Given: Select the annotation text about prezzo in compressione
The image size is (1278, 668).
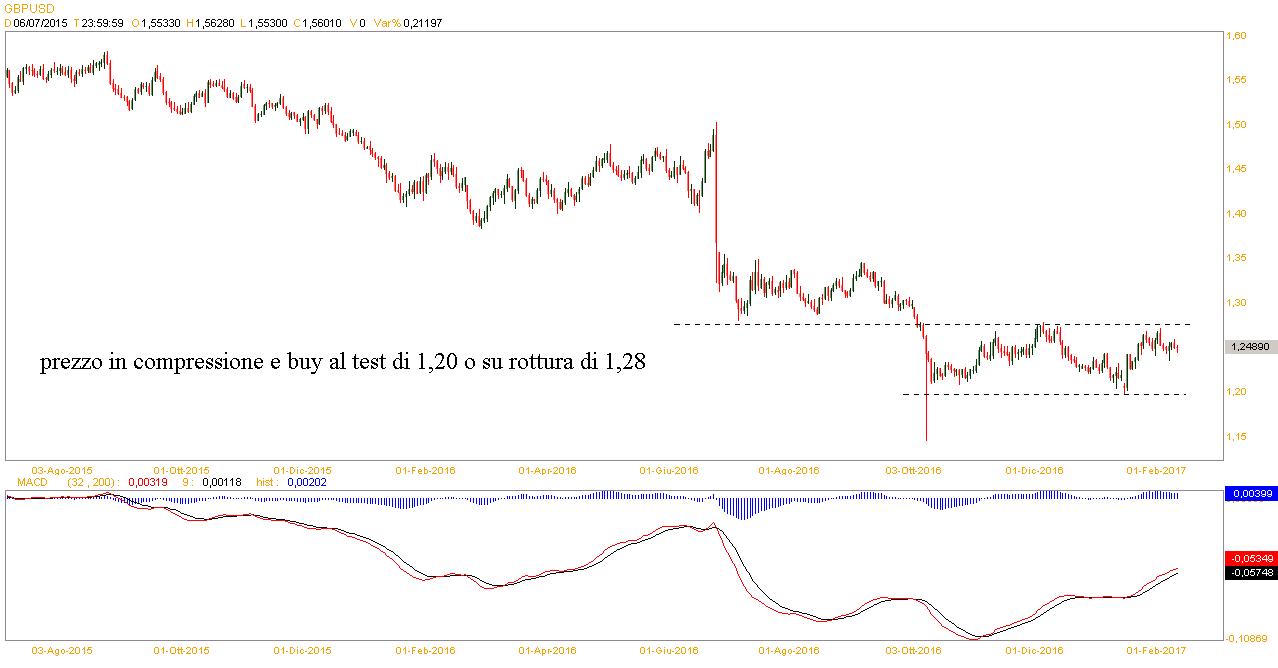Looking at the screenshot, I should coord(342,363).
